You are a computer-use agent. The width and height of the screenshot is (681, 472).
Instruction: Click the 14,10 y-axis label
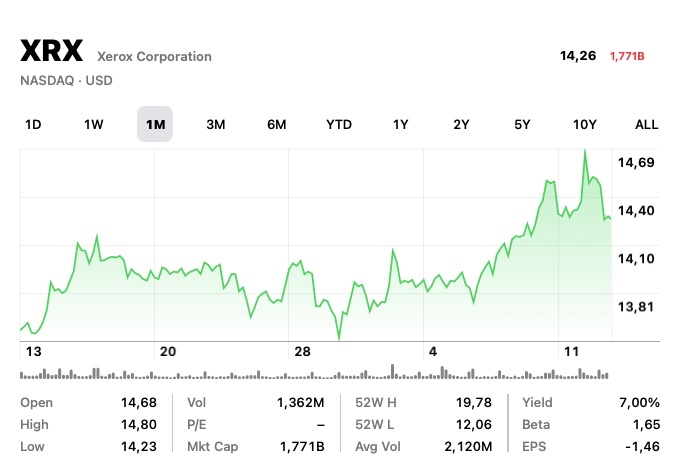click(x=636, y=259)
